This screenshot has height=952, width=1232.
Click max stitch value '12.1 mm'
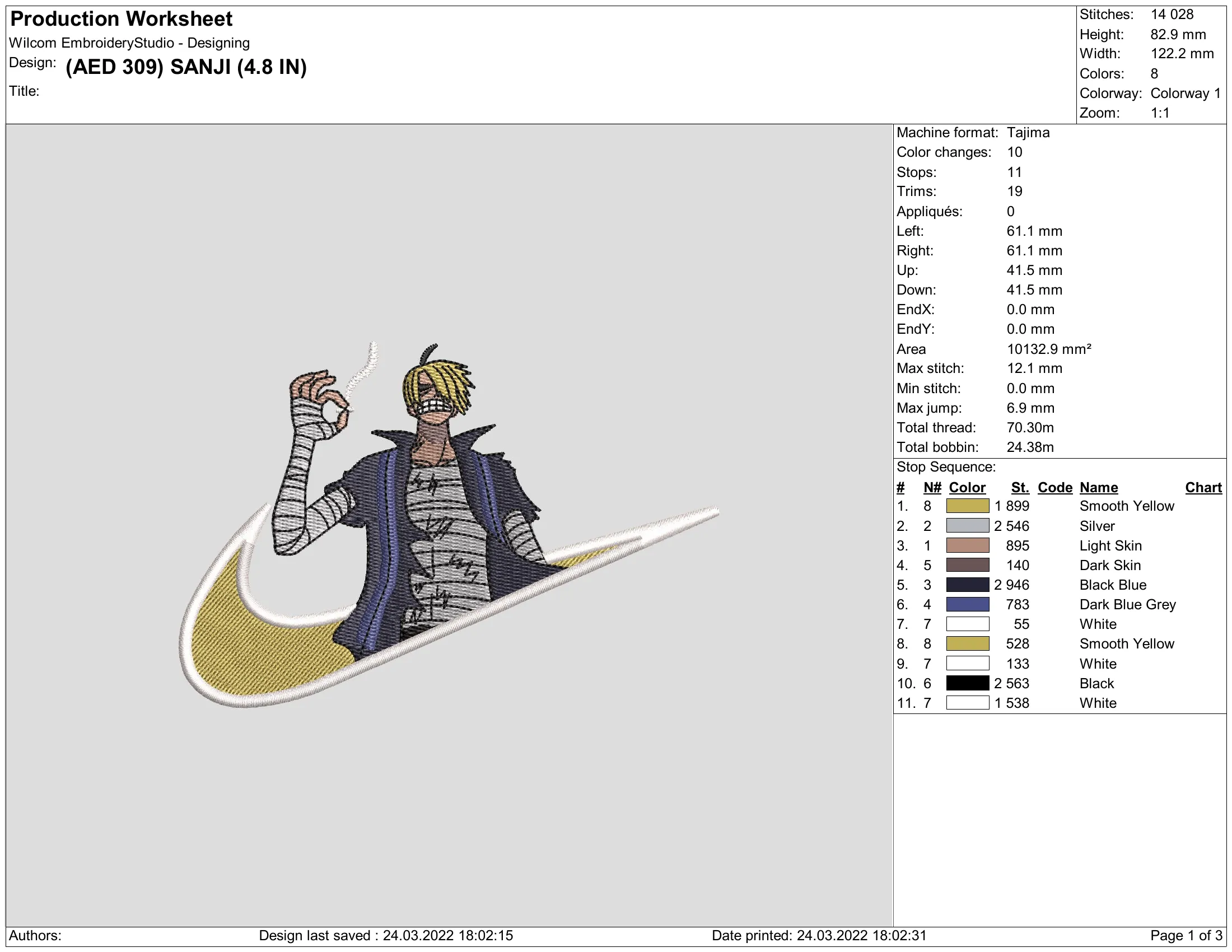[1034, 369]
